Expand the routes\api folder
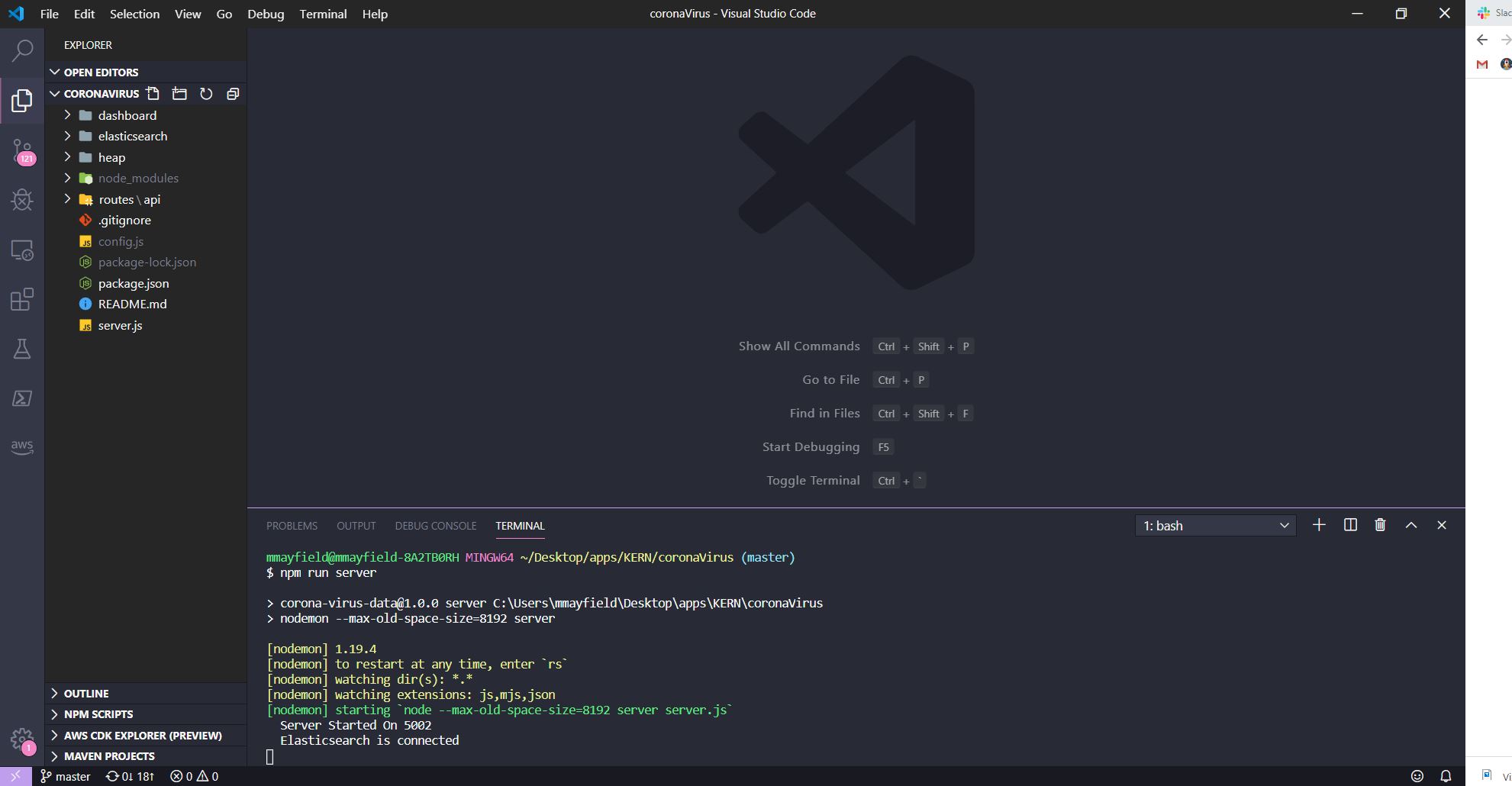This screenshot has width=1512, height=786. point(146,199)
